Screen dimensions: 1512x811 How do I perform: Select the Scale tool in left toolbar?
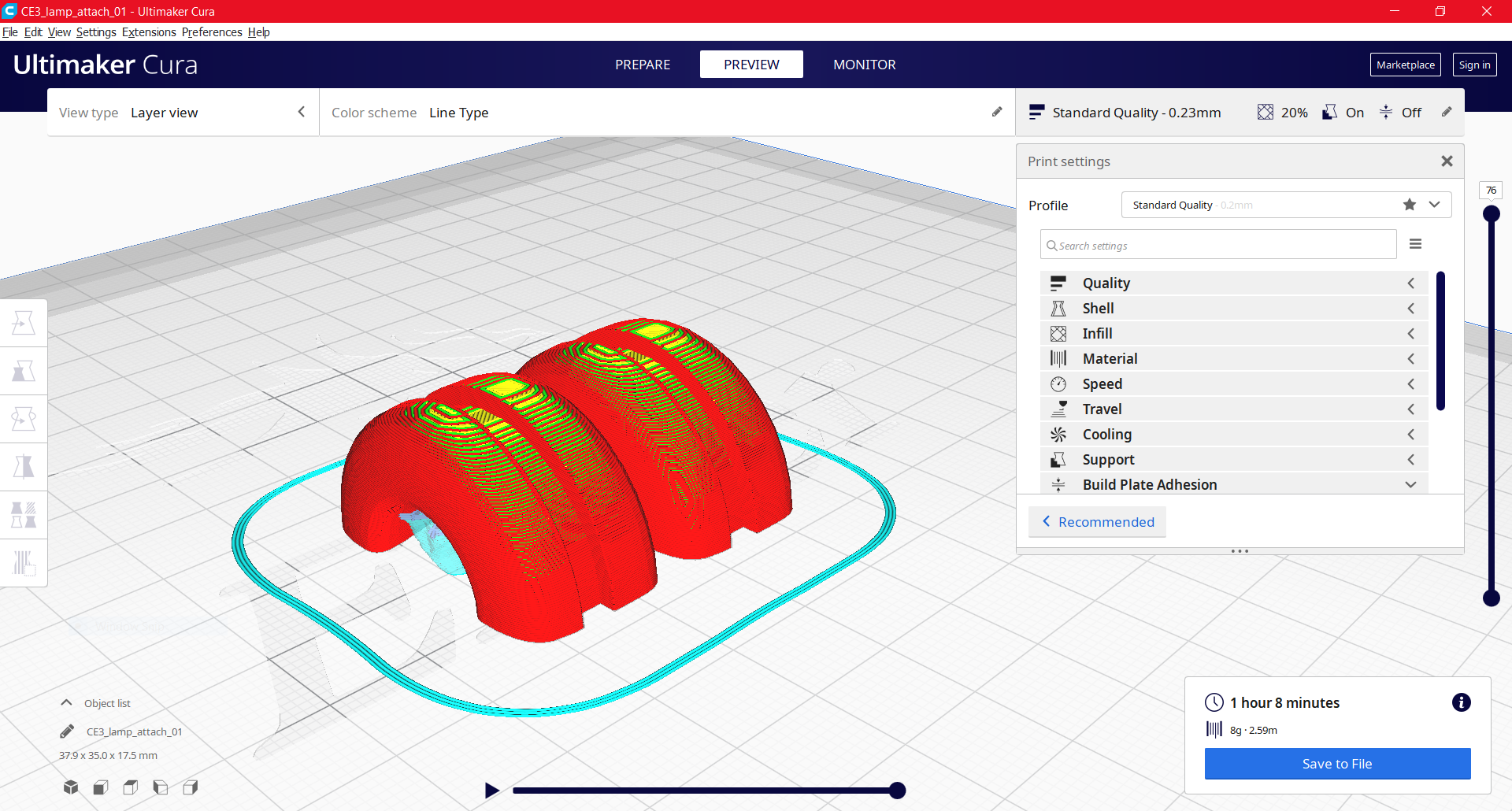[x=24, y=371]
